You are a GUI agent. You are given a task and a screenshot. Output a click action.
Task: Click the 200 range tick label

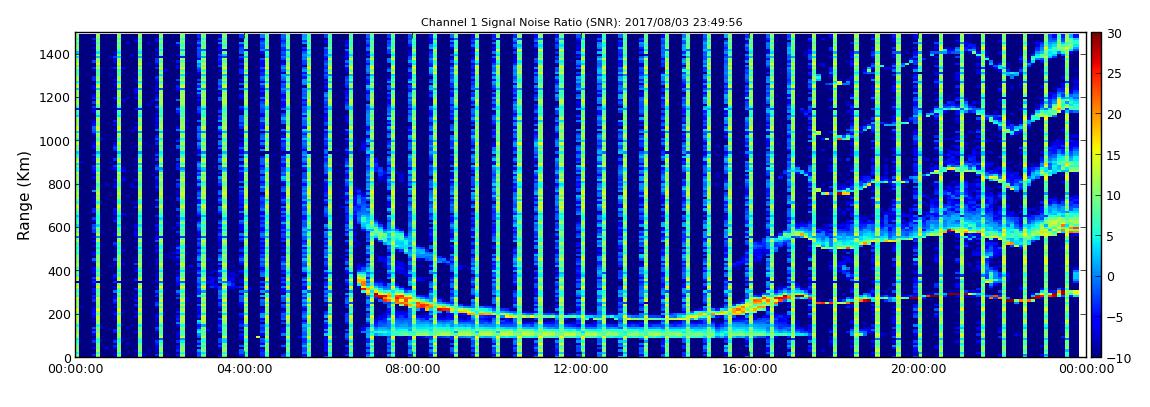pos(59,315)
